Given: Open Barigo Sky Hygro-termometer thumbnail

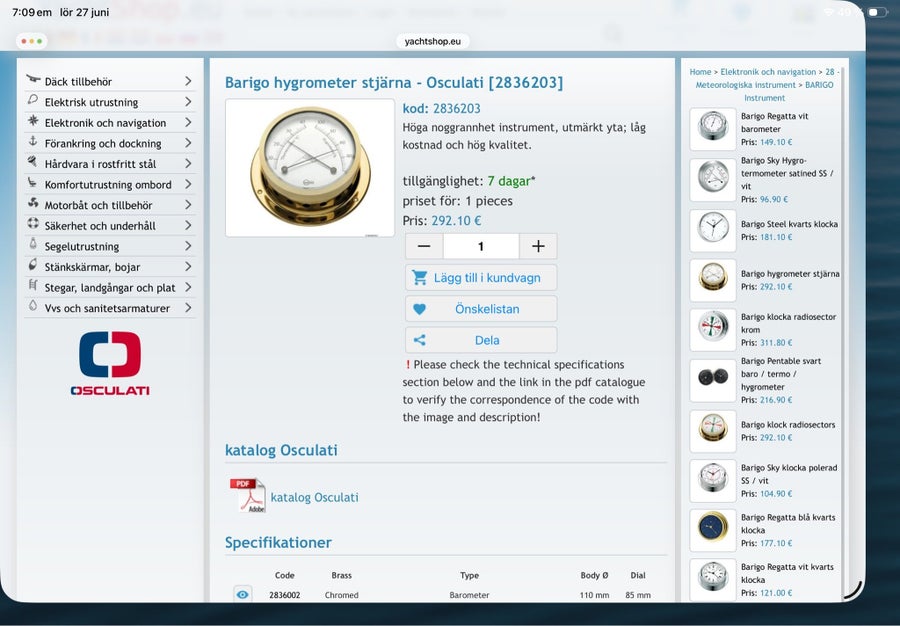Looking at the screenshot, I should pos(713,180).
